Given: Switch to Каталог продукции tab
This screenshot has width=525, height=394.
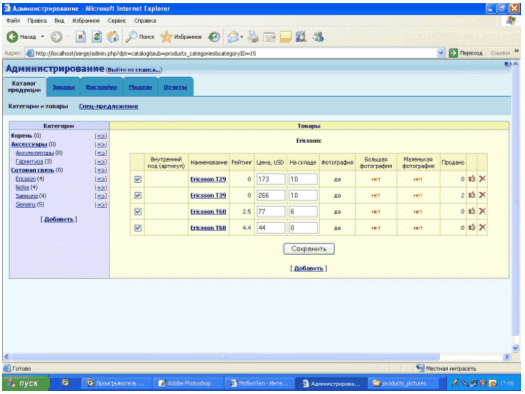Looking at the screenshot, I should (x=24, y=87).
